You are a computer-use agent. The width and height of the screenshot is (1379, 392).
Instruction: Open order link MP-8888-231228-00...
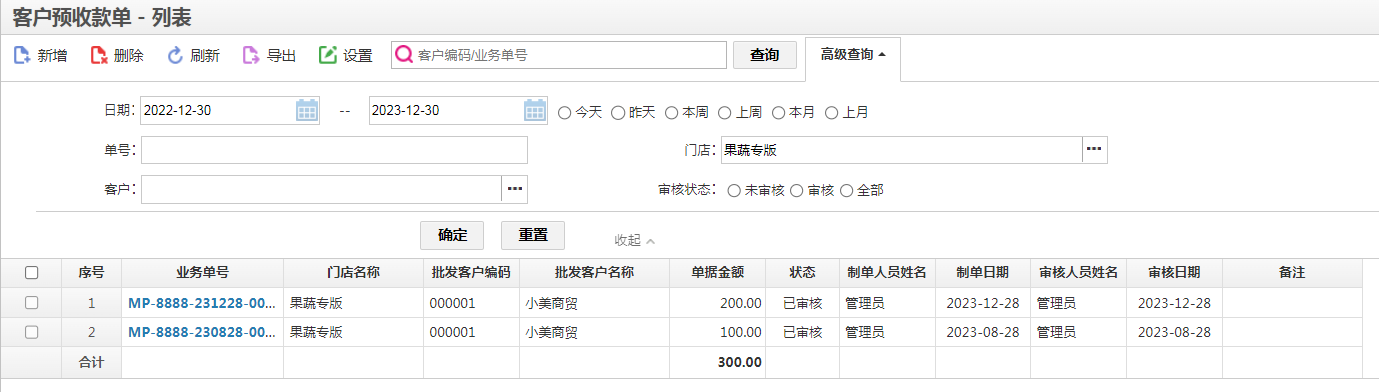(201, 303)
